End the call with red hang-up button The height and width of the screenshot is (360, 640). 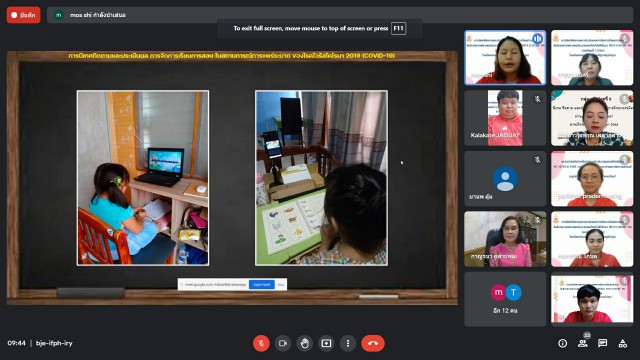pyautogui.click(x=373, y=343)
